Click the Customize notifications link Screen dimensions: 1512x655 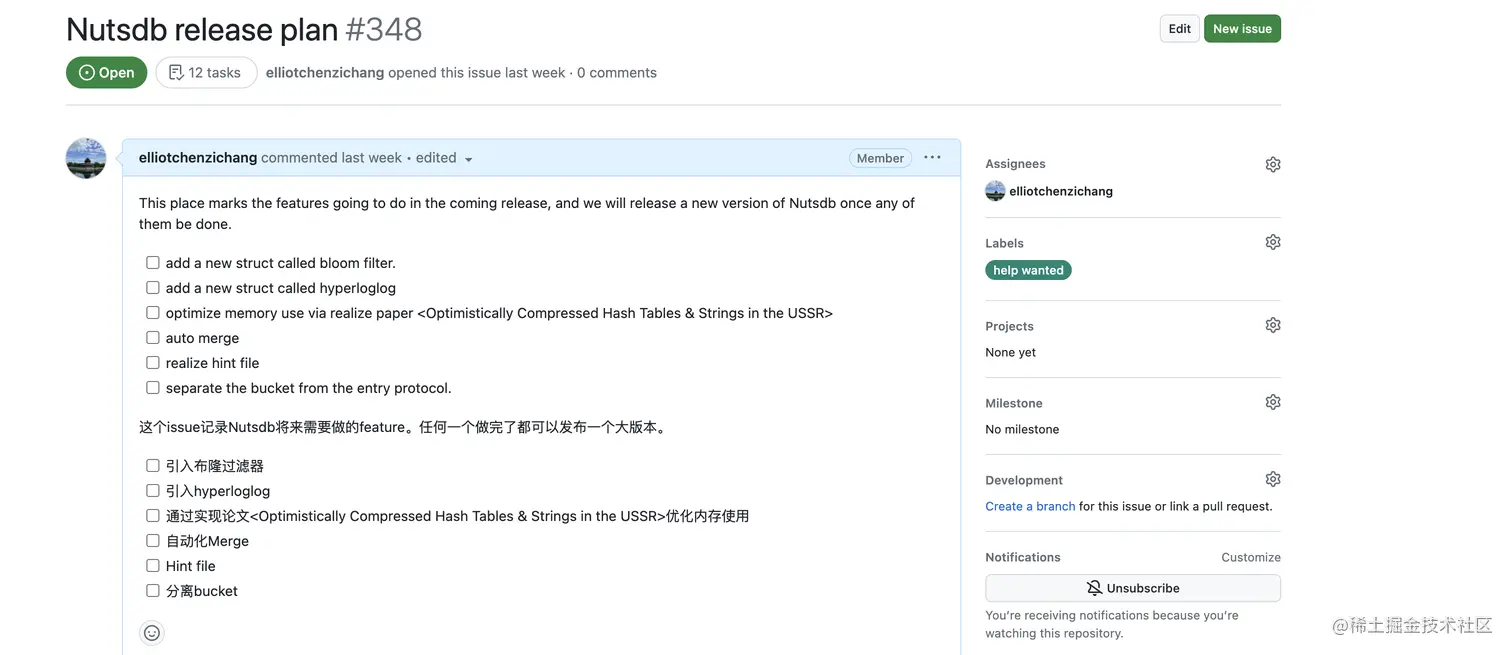coord(1251,557)
